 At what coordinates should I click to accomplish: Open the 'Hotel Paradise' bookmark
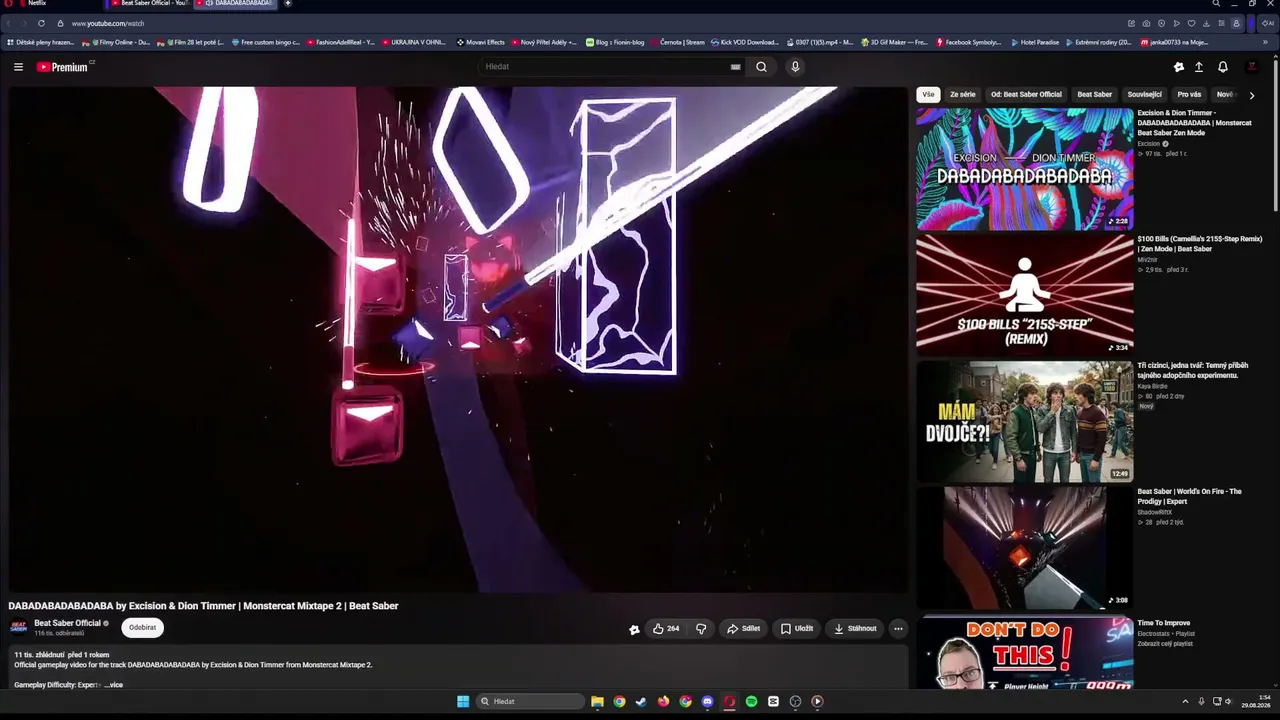pos(1035,42)
